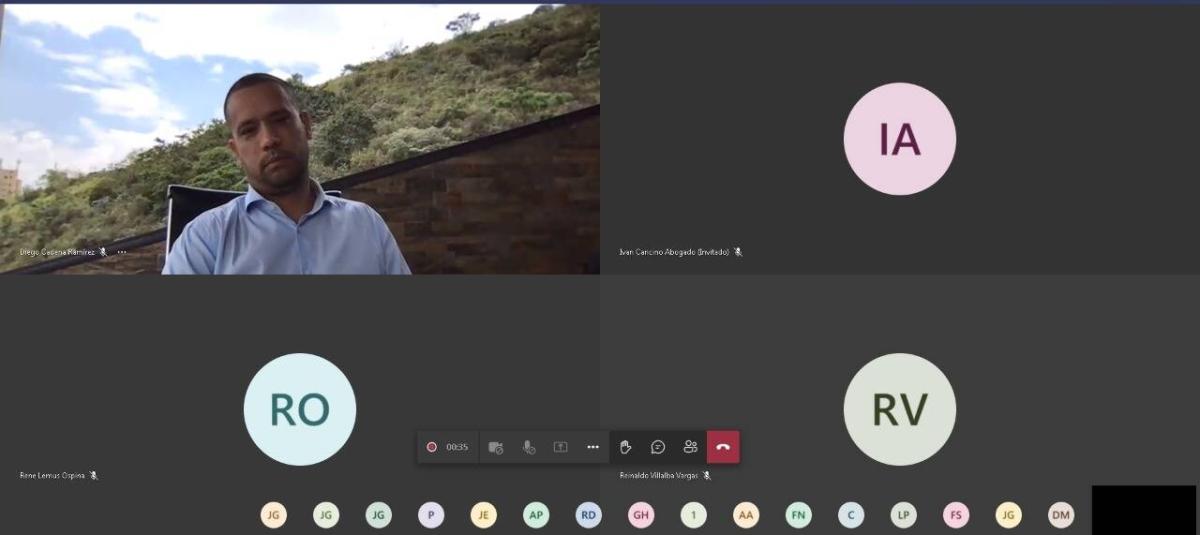The width and height of the screenshot is (1200, 535).
Task: Open the More actions ellipsis in toolbar
Action: pyautogui.click(x=593, y=447)
